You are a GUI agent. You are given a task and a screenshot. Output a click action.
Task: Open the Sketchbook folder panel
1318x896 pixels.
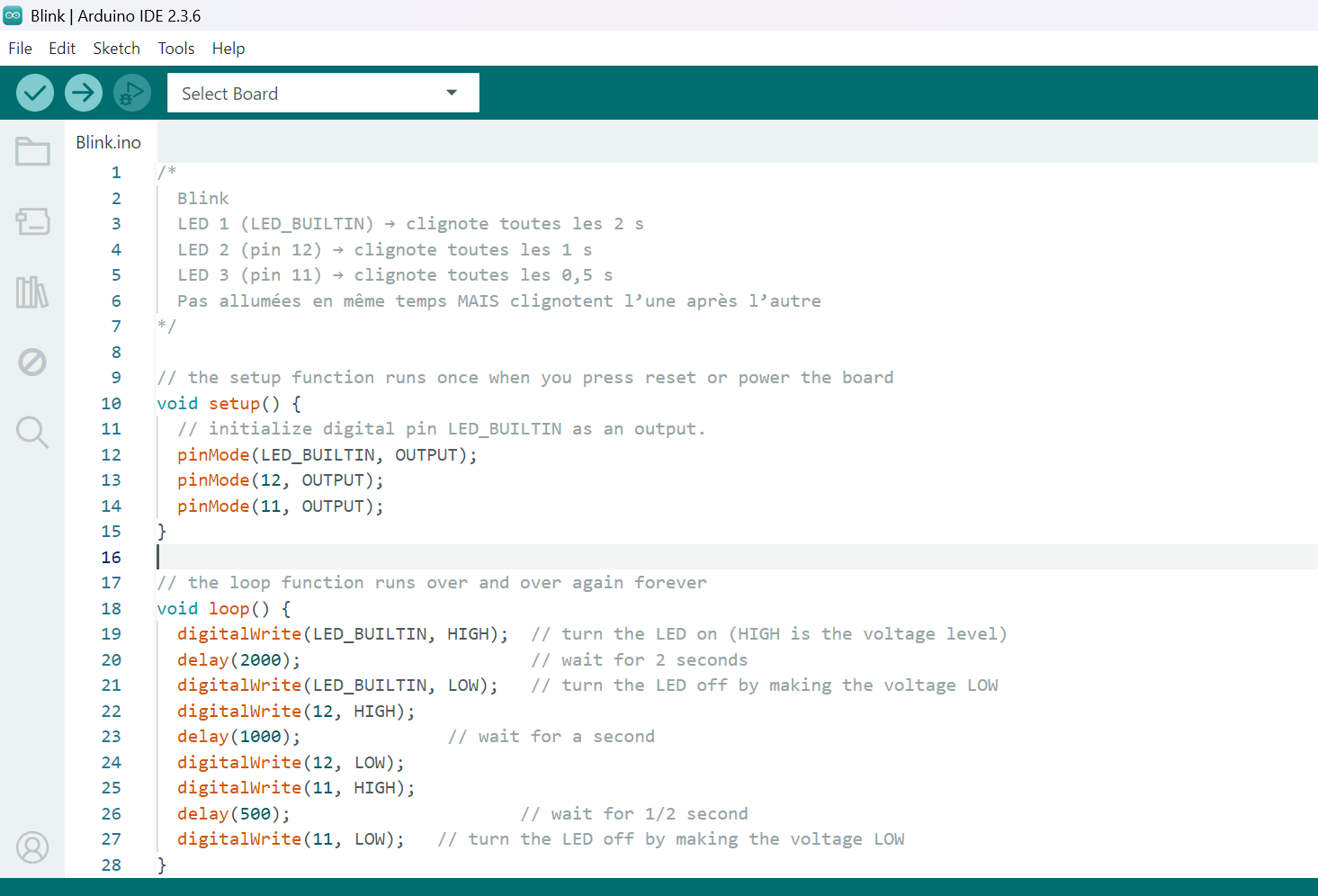[x=32, y=151]
